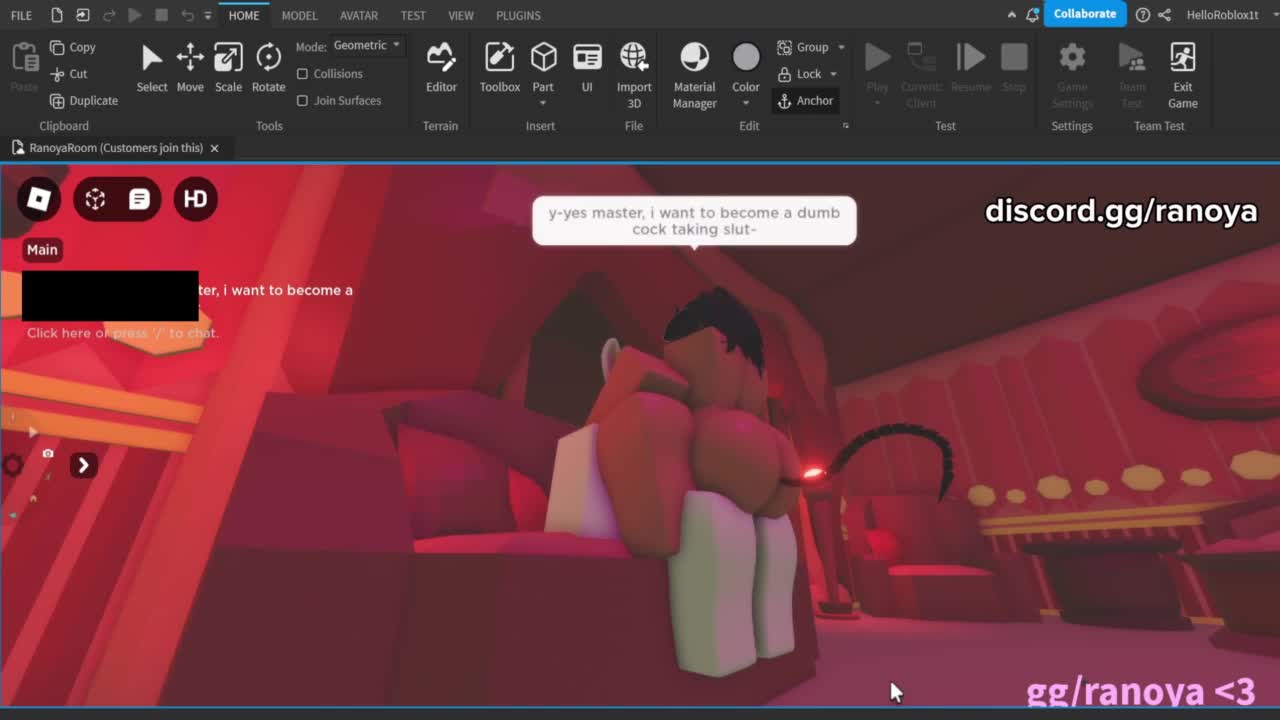Click the Current Client button
Screen dimensions: 1280x720
point(921,75)
